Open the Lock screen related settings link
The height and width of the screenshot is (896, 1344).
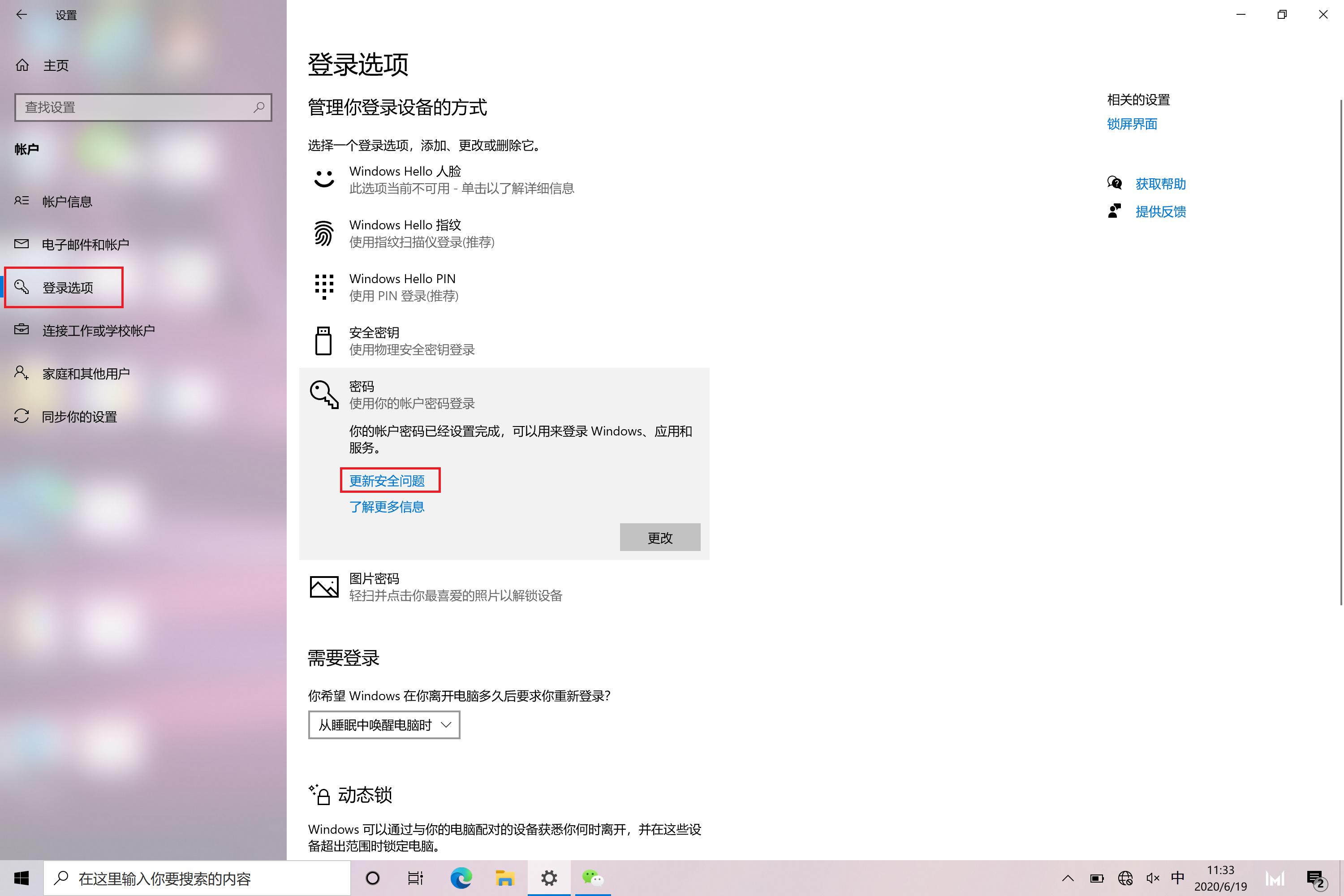(x=1132, y=124)
